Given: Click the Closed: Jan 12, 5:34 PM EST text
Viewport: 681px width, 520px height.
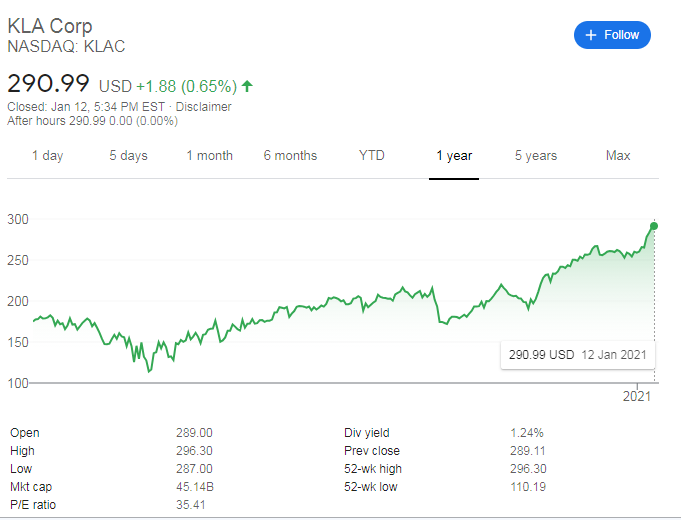Looking at the screenshot, I should click(x=86, y=106).
